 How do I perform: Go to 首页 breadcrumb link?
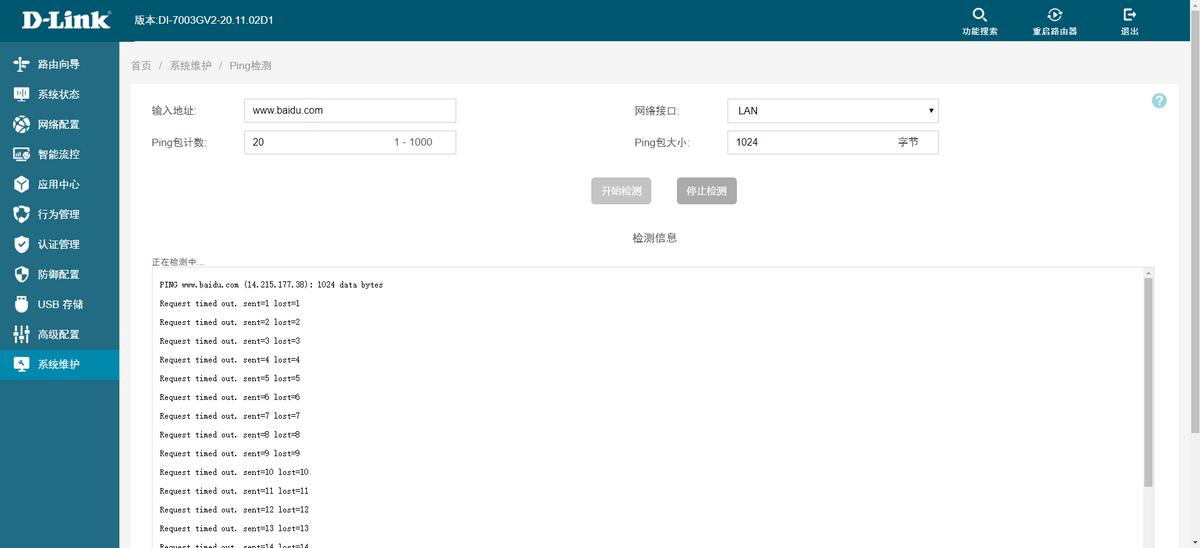point(141,66)
